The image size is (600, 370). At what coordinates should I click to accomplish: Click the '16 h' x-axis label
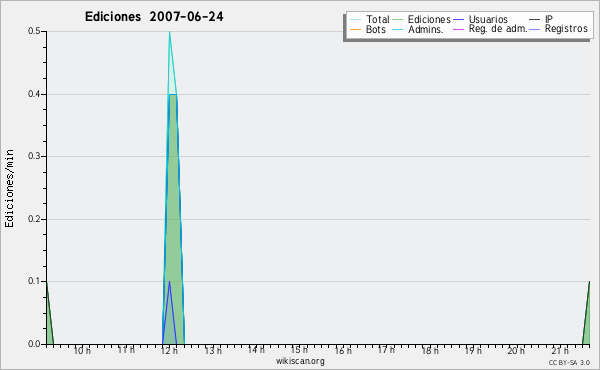[343, 350]
